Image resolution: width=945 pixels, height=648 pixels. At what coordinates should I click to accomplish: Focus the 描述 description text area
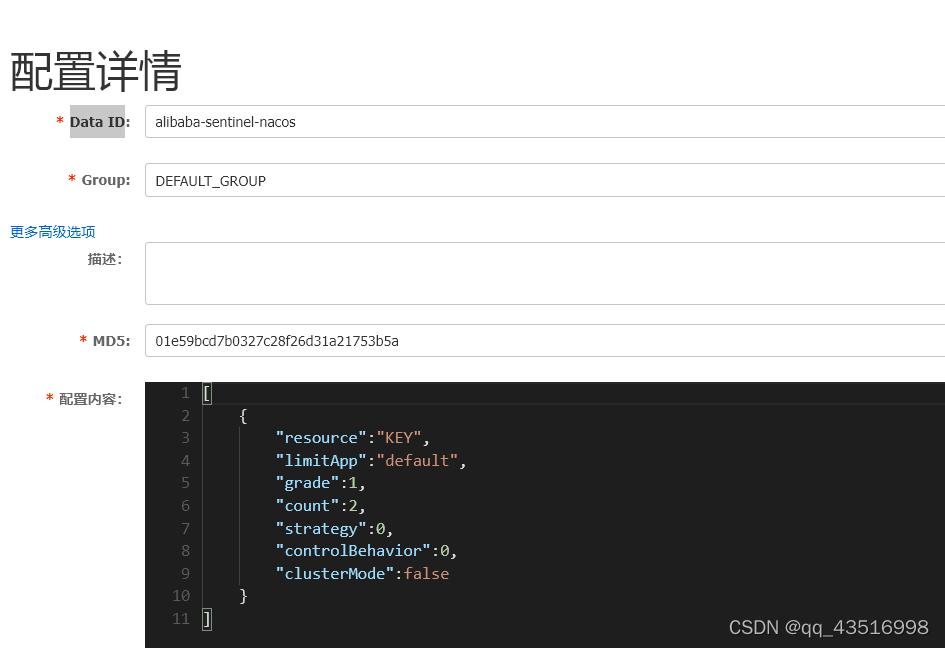coord(545,274)
